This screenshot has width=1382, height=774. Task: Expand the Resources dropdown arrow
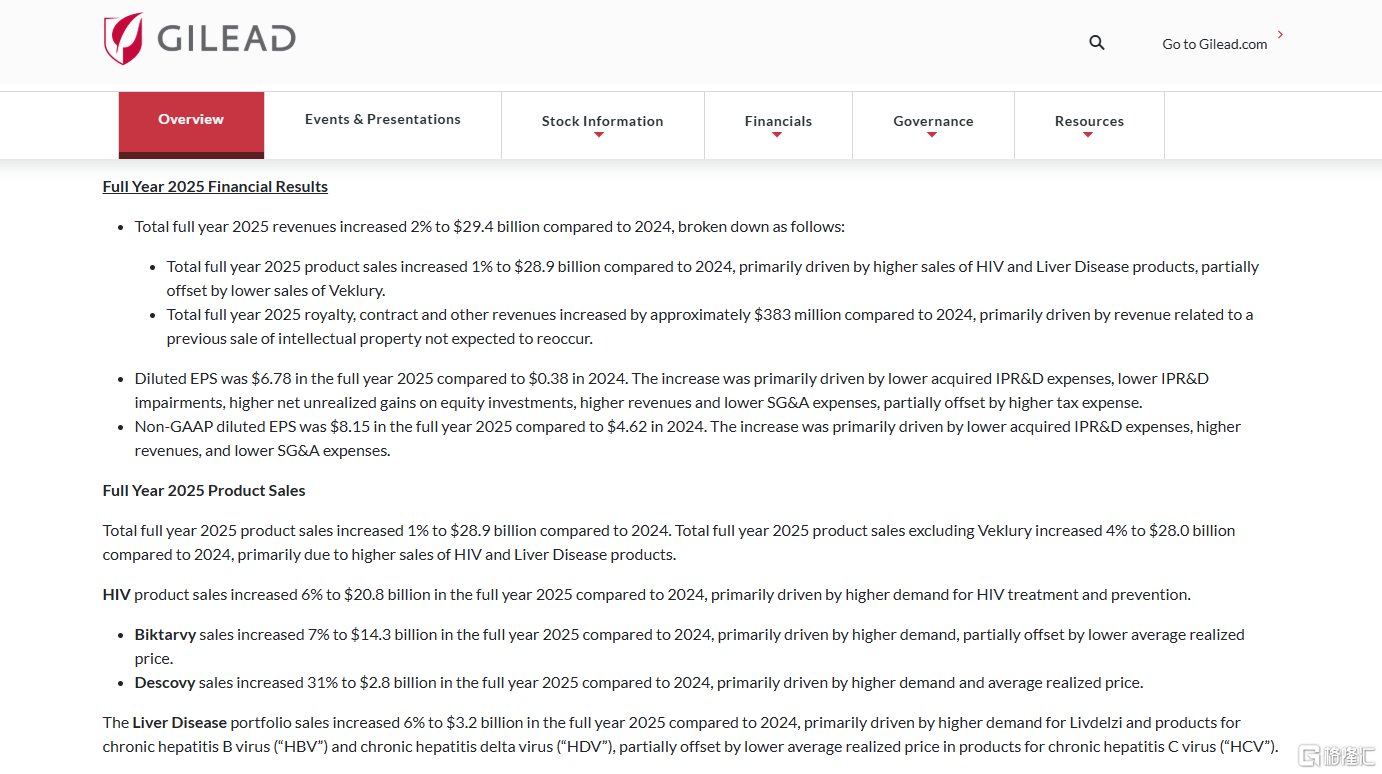(1088, 135)
